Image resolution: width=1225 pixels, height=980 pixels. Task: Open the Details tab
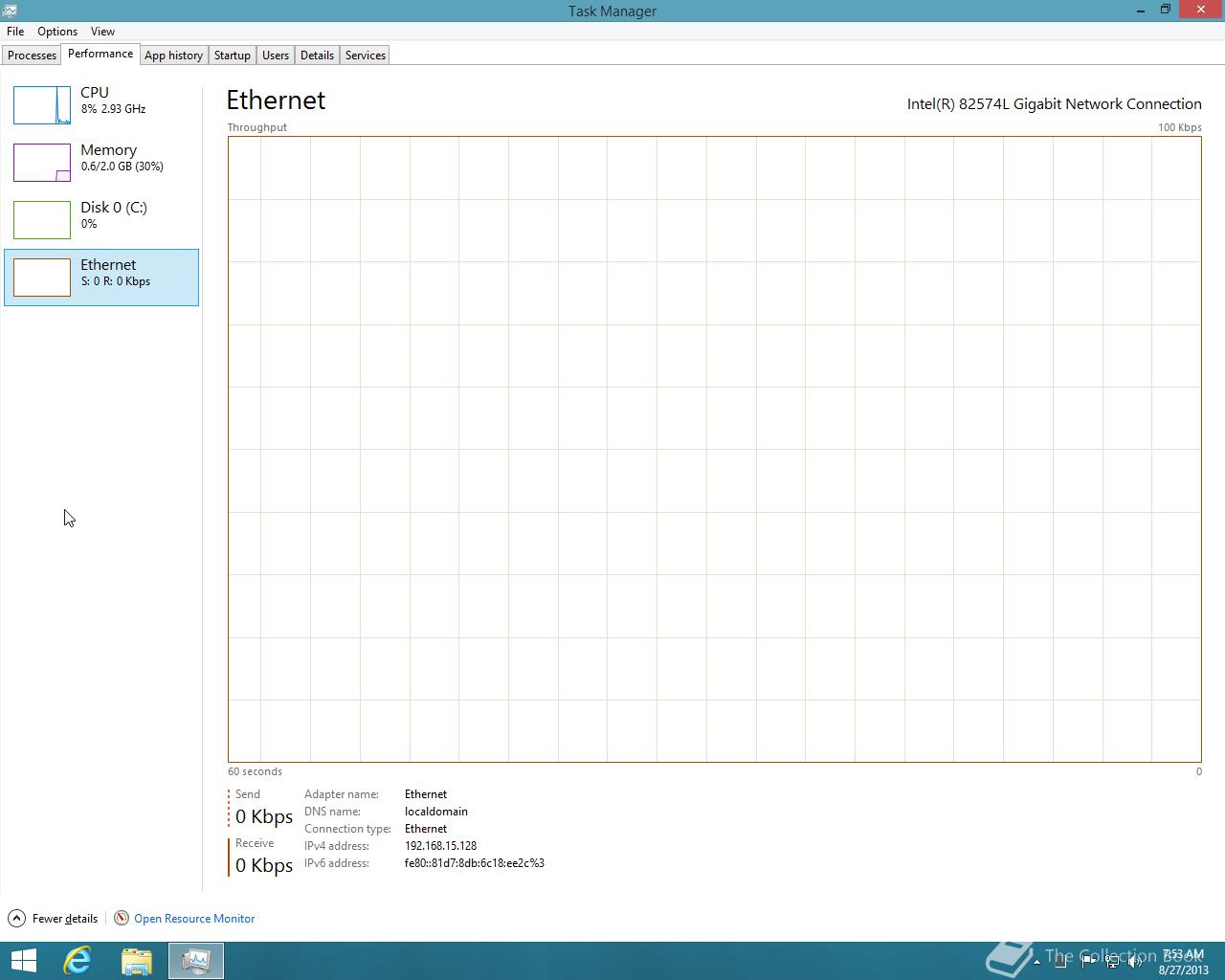(x=317, y=56)
